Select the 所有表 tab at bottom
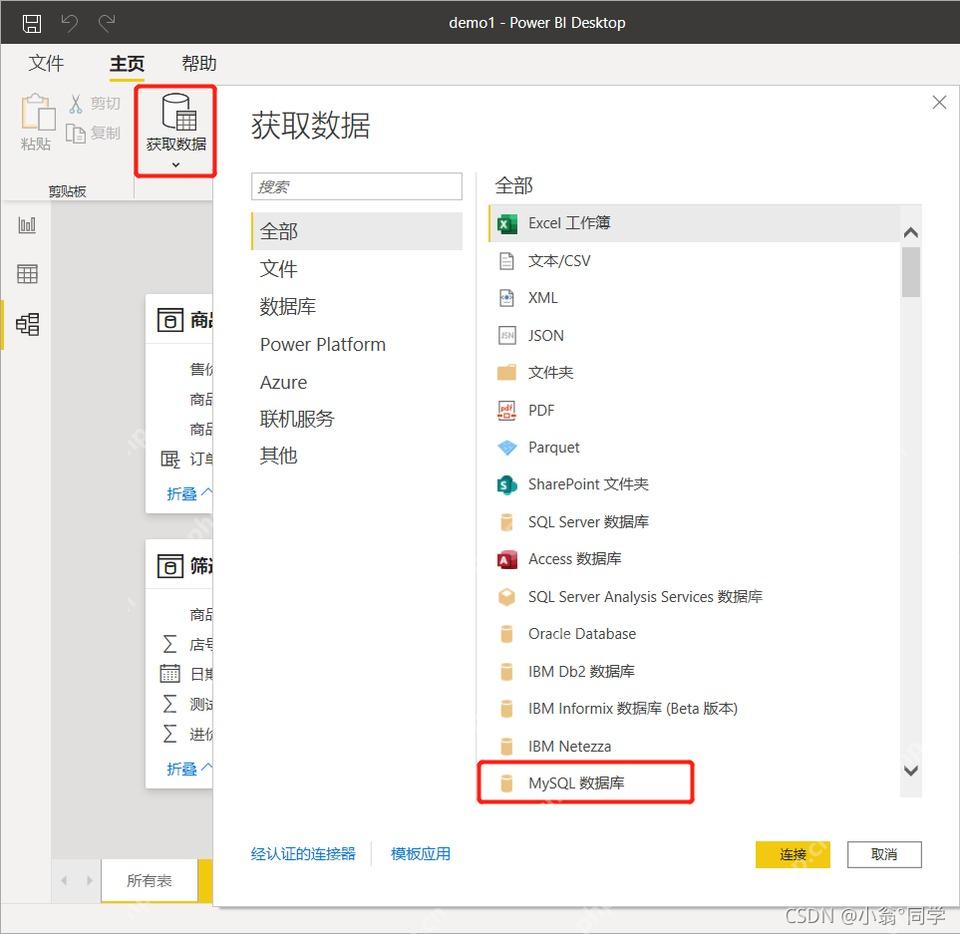The image size is (960, 934). coord(149,880)
